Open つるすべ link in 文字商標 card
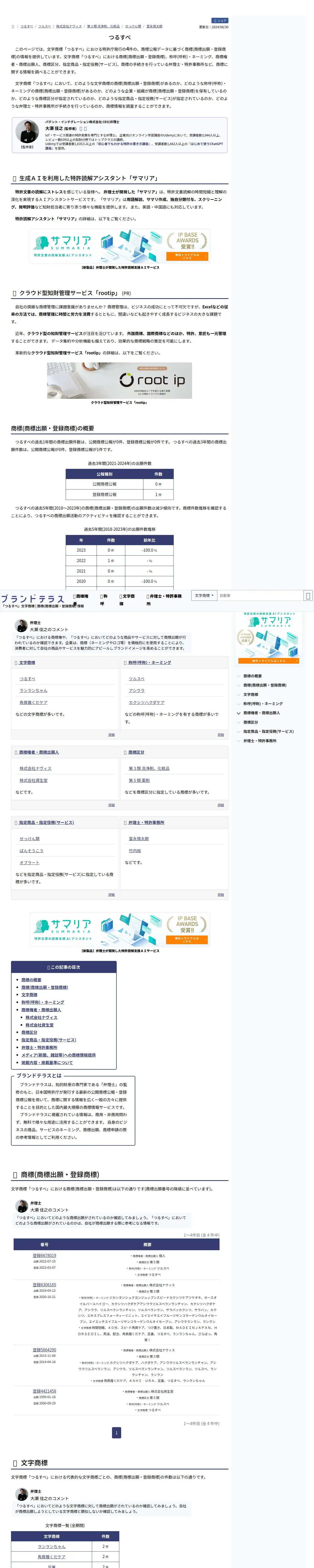This screenshot has width=314, height=1568. click(x=27, y=679)
